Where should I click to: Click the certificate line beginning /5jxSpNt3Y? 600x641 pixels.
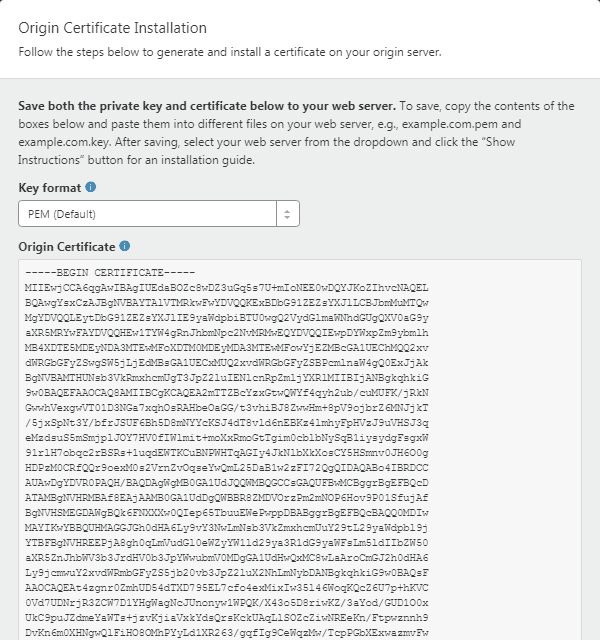[x=226, y=423]
